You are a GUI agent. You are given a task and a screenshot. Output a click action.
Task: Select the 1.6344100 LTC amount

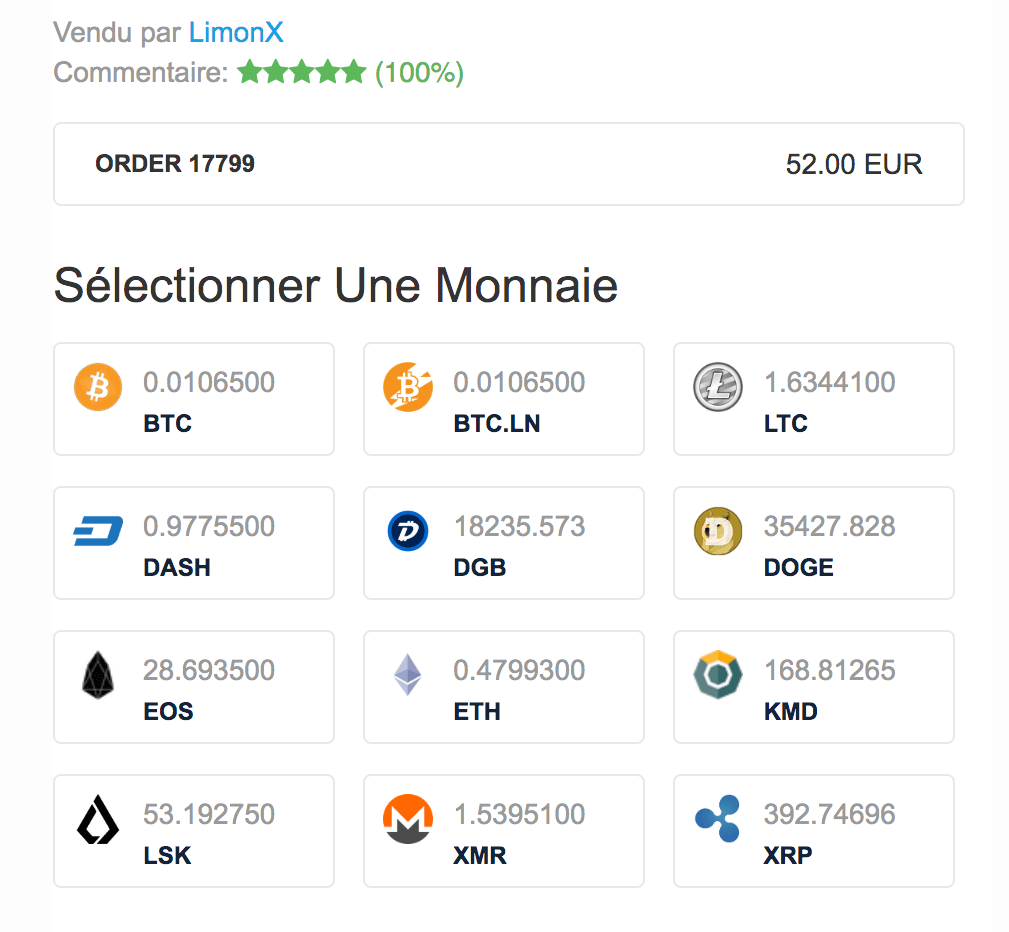coord(829,382)
